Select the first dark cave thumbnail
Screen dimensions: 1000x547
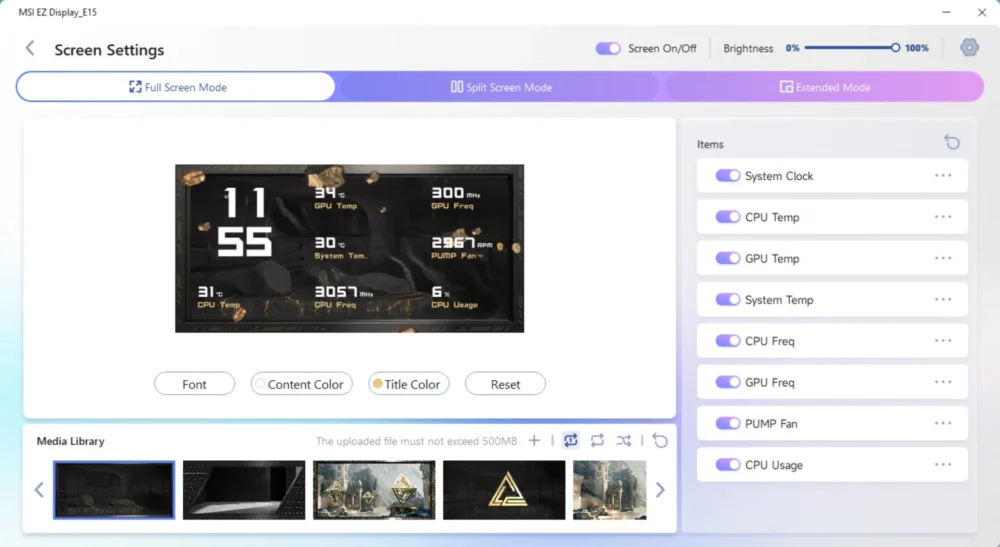tap(114, 490)
